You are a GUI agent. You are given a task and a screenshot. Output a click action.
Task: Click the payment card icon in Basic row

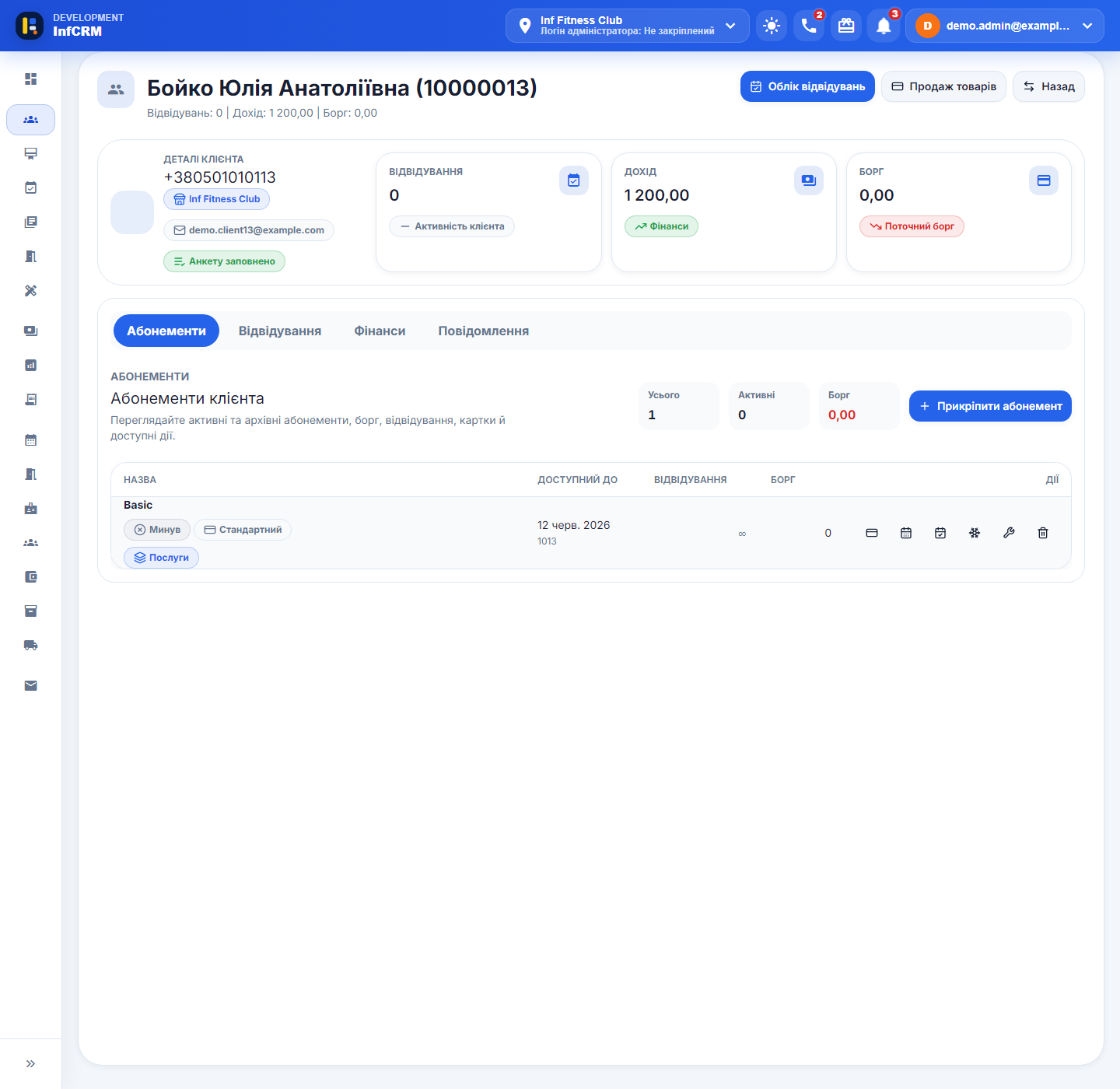point(872,533)
